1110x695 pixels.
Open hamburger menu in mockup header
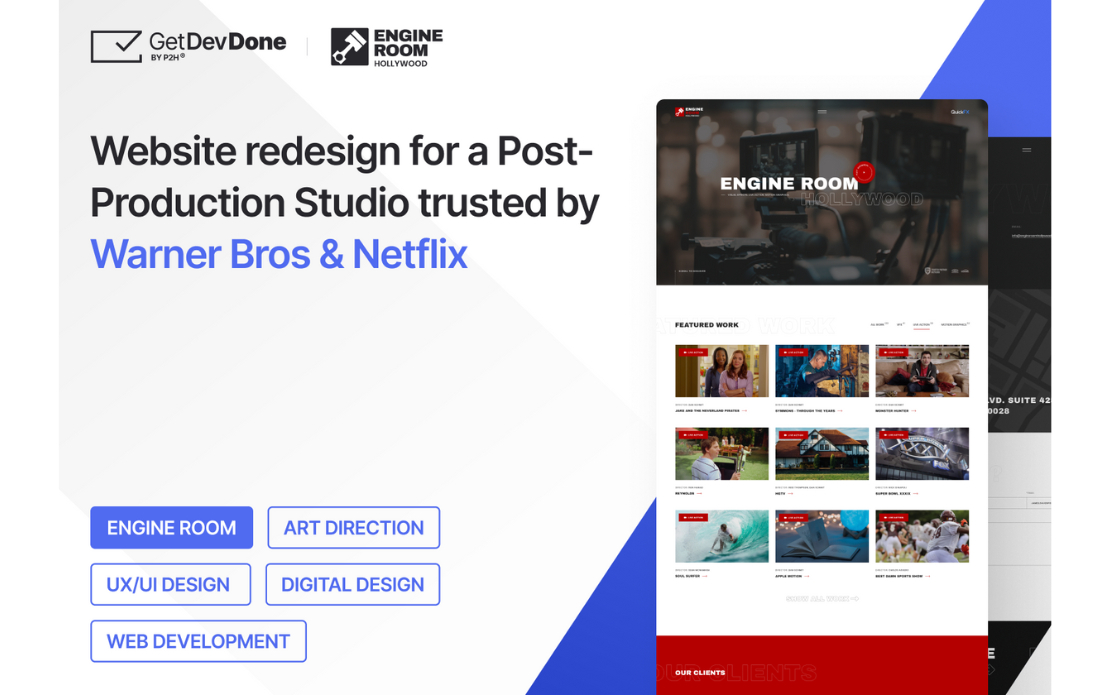822,112
